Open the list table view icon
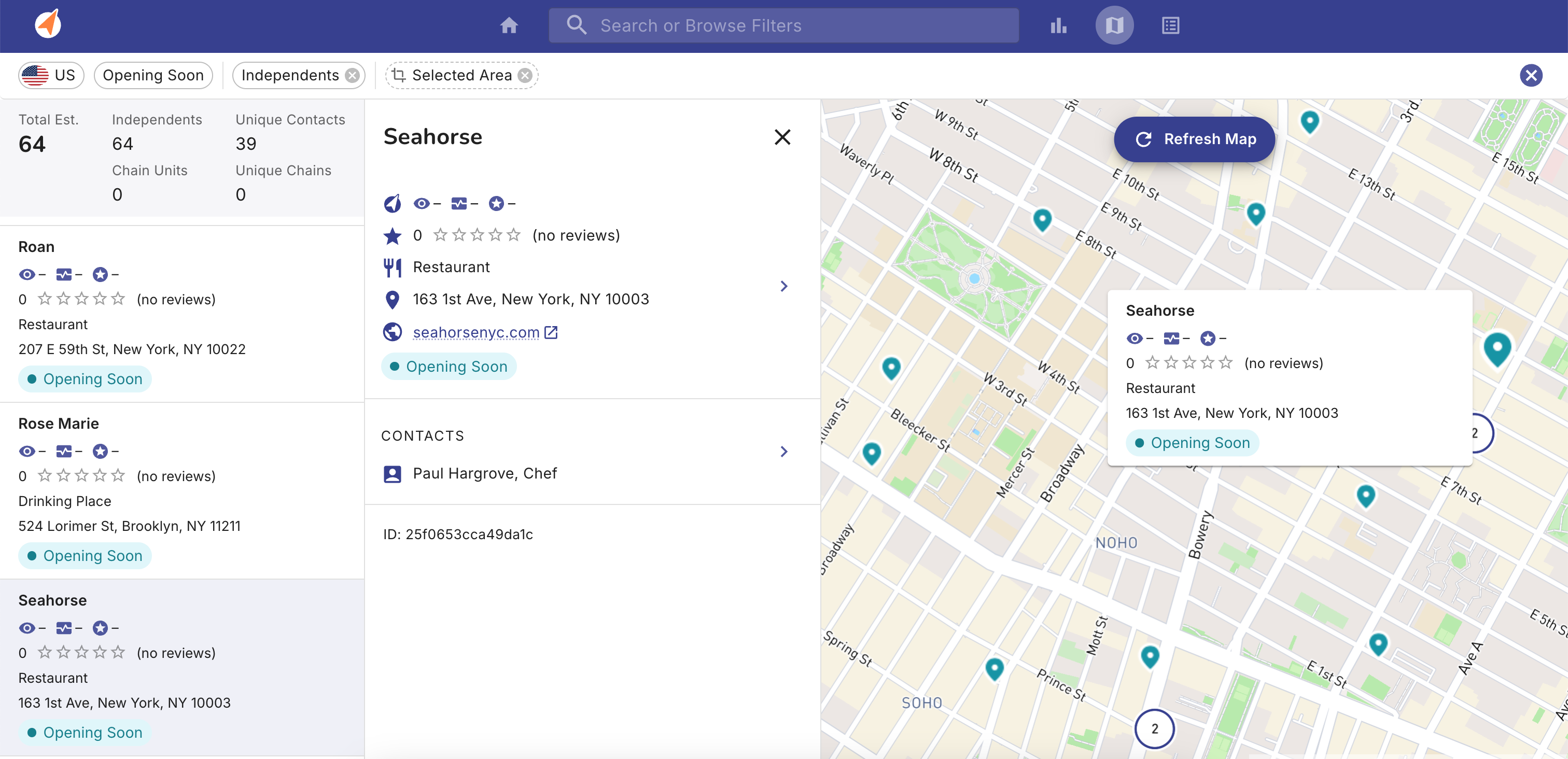Viewport: 1568px width, 759px height. (1170, 25)
